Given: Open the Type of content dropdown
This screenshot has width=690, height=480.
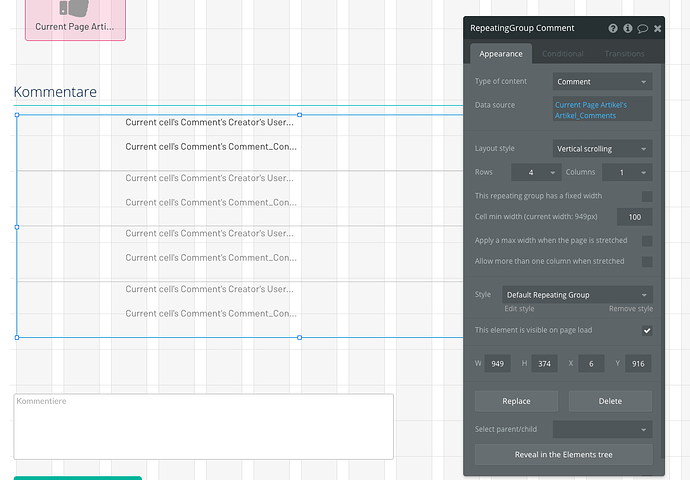Looking at the screenshot, I should coord(602,82).
